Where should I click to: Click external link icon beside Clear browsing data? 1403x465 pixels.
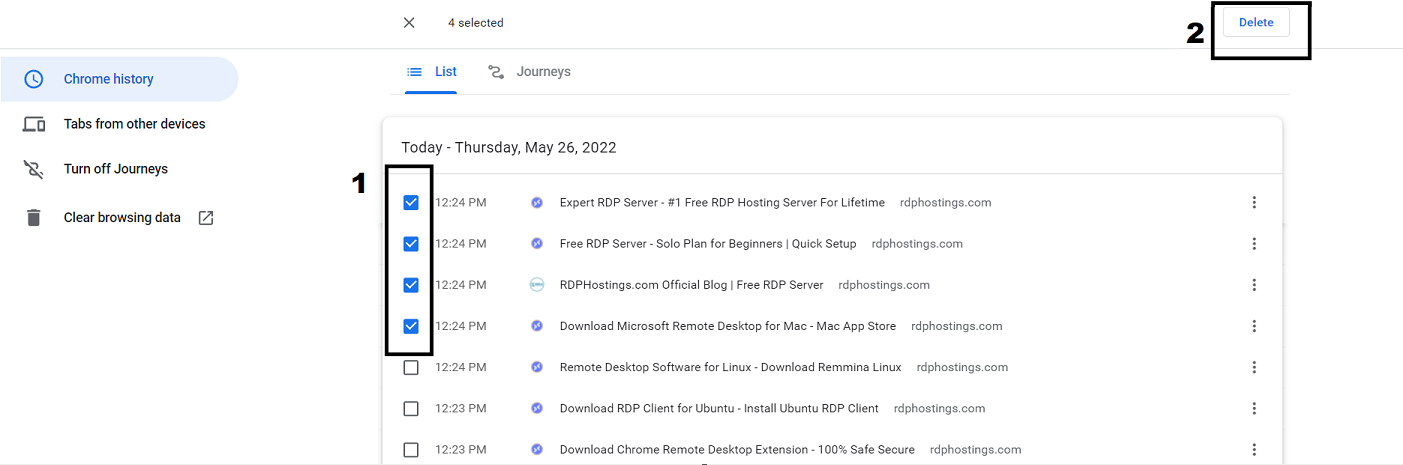[x=206, y=218]
